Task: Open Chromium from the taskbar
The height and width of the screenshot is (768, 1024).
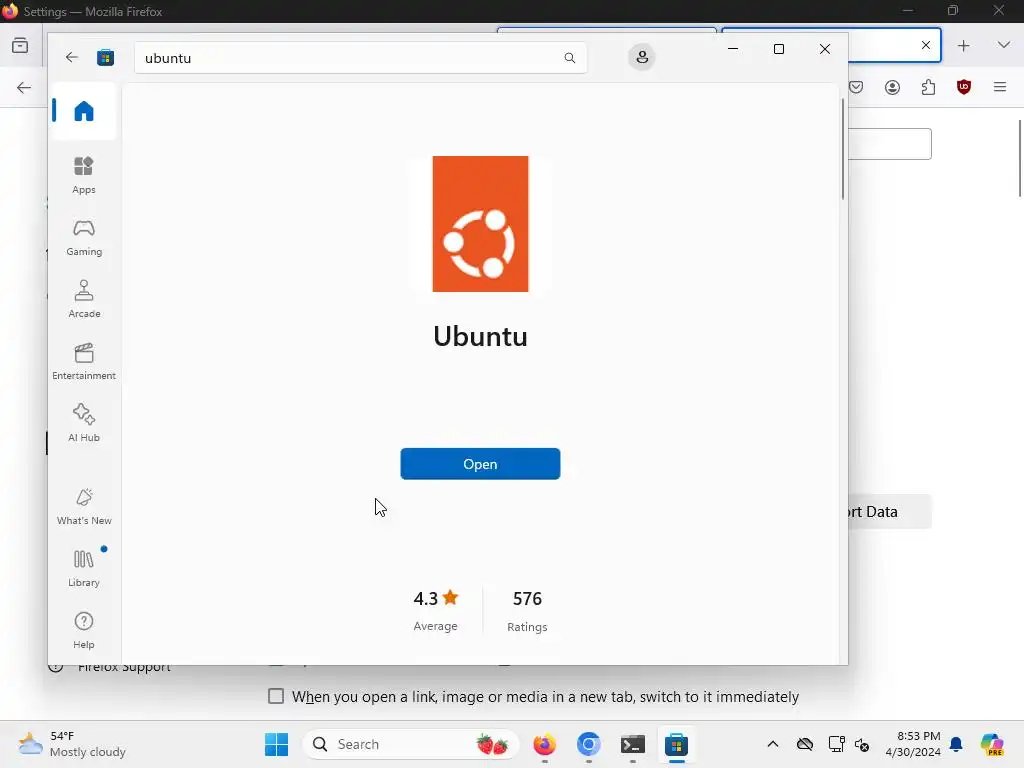Action: click(x=588, y=744)
